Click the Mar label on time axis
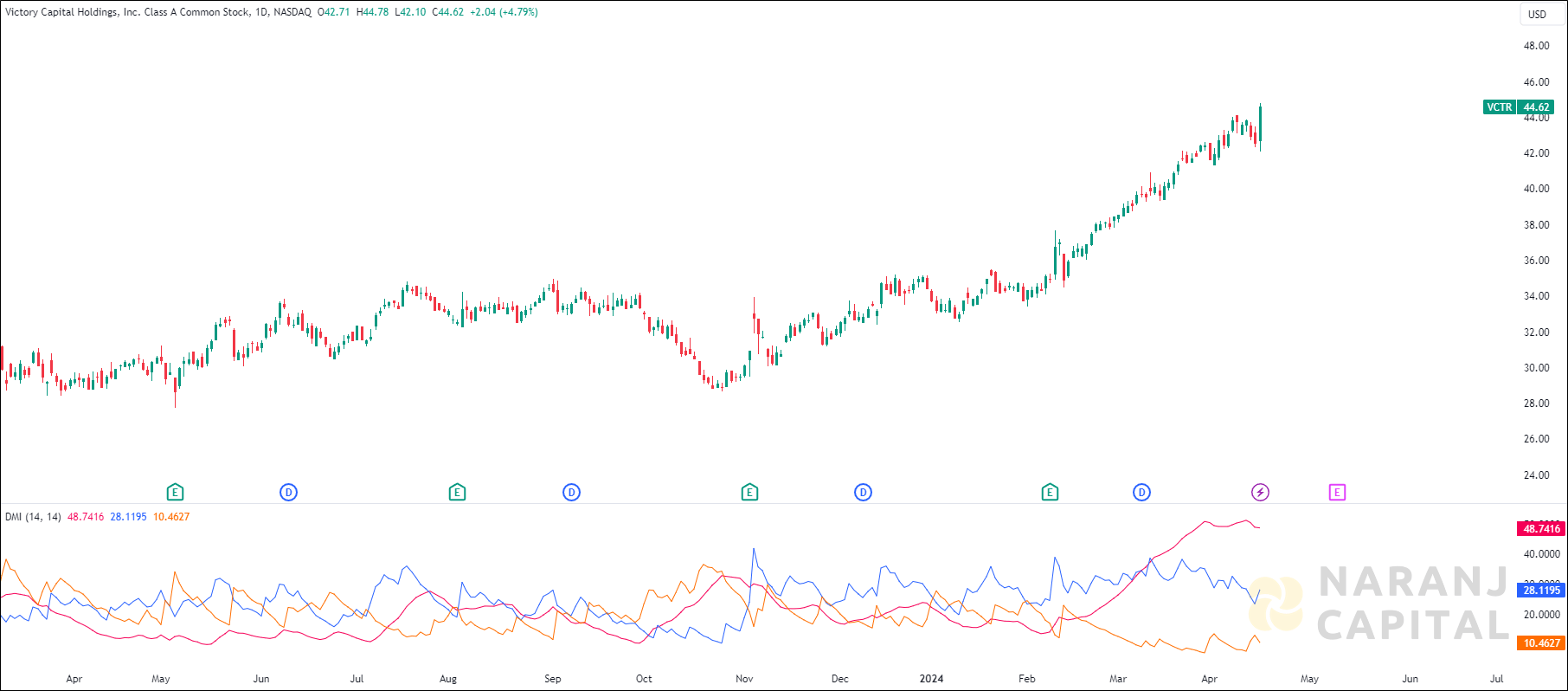This screenshot has width=1568, height=691. pos(1118,679)
